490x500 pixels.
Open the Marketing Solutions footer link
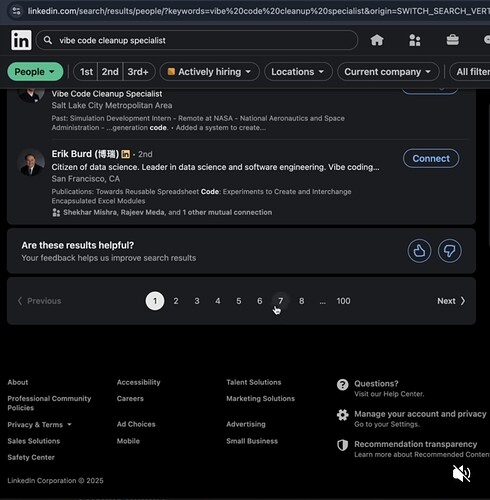pyautogui.click(x=260, y=399)
